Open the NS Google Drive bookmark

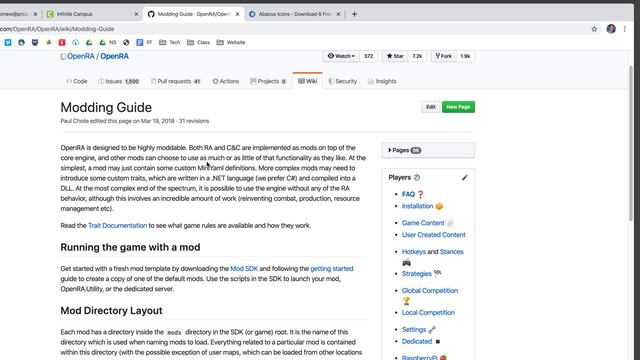(x=108, y=42)
